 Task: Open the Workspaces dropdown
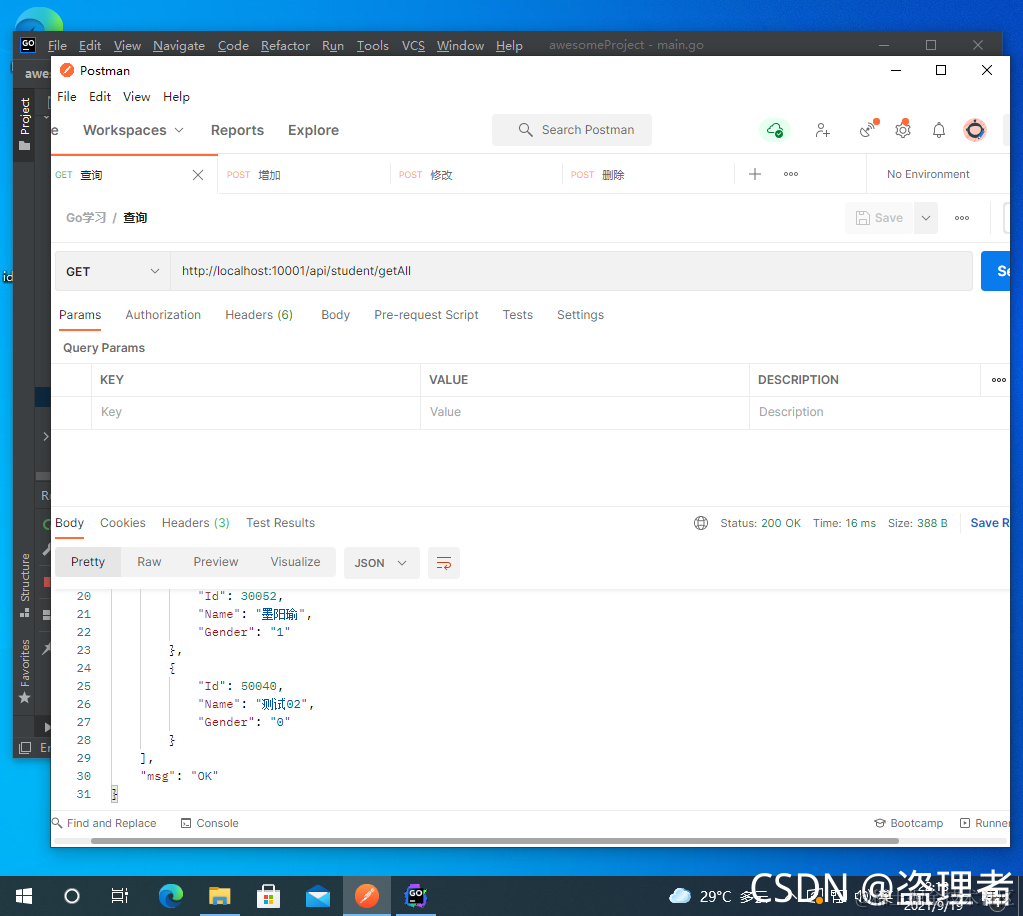point(133,130)
